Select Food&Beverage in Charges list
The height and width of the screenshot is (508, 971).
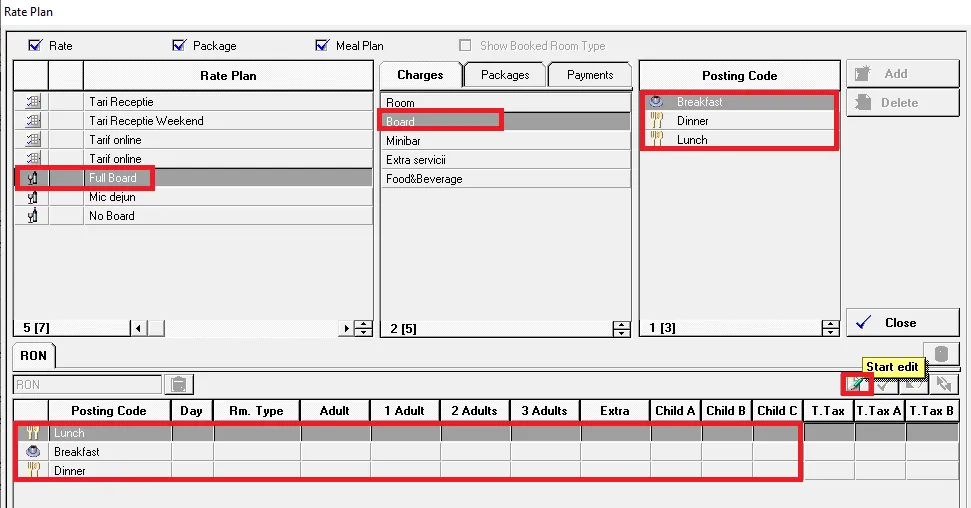505,179
